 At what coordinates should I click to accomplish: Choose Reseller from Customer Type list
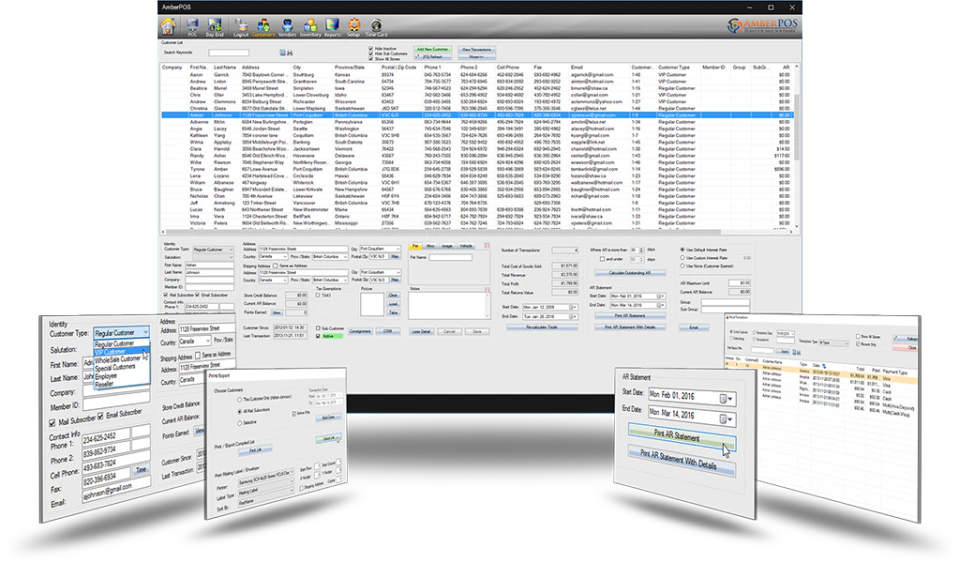click(x=105, y=384)
